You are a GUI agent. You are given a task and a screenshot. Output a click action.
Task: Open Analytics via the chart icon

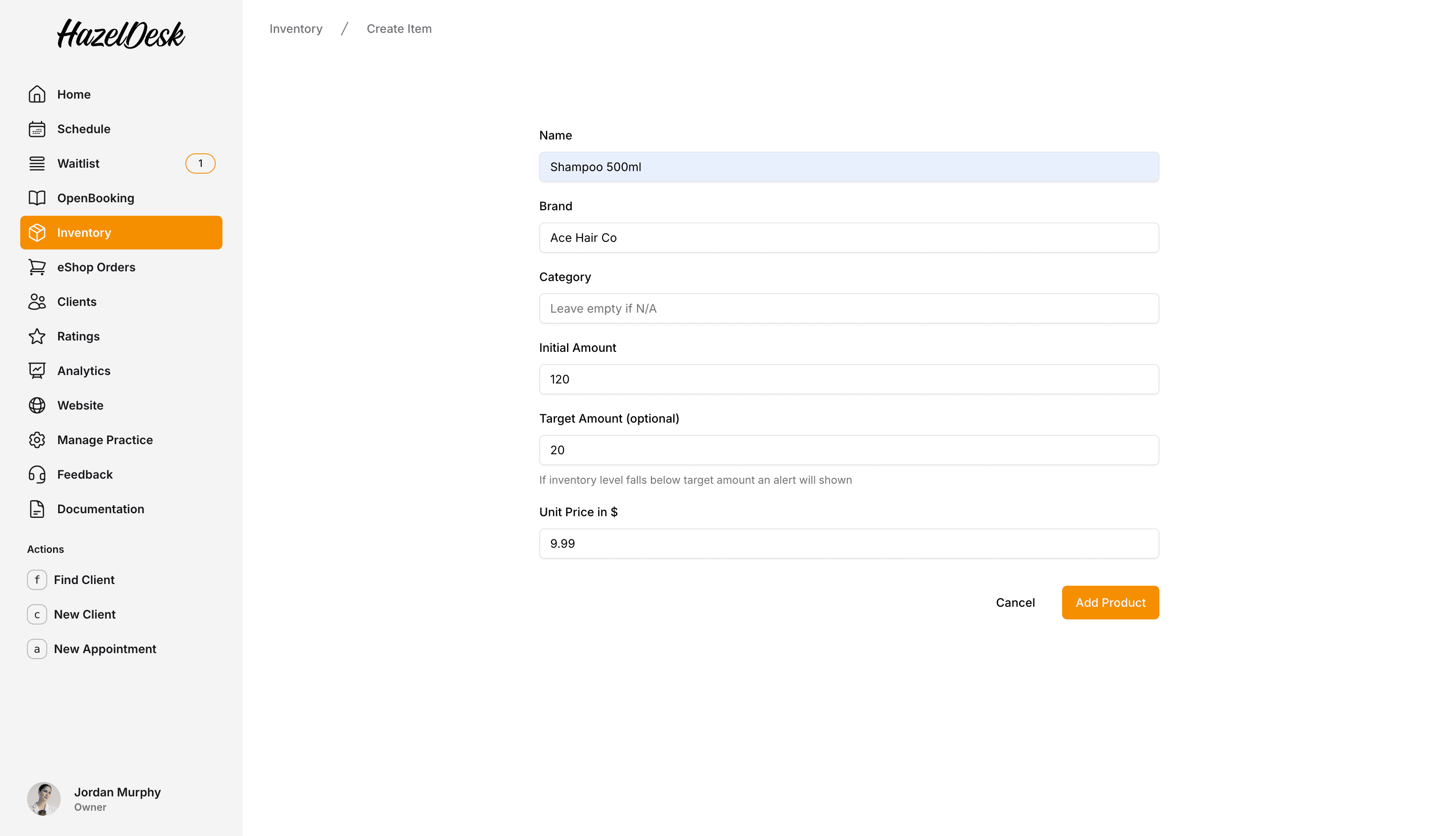click(x=37, y=370)
